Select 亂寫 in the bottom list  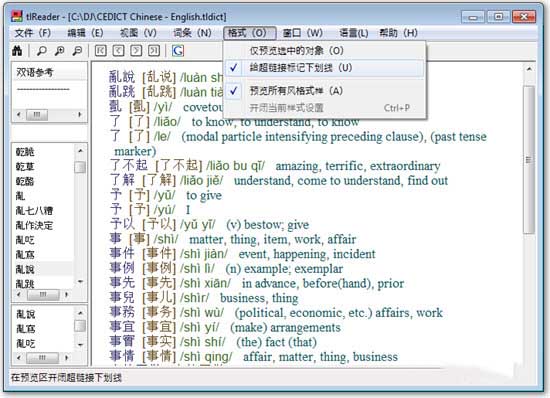pyautogui.click(x=26, y=329)
